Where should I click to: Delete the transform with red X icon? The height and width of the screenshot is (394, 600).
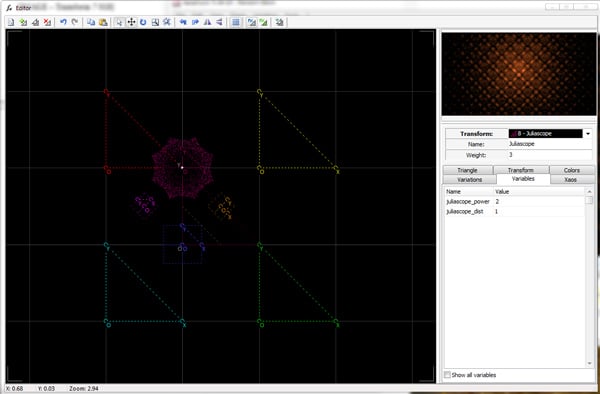click(47, 22)
